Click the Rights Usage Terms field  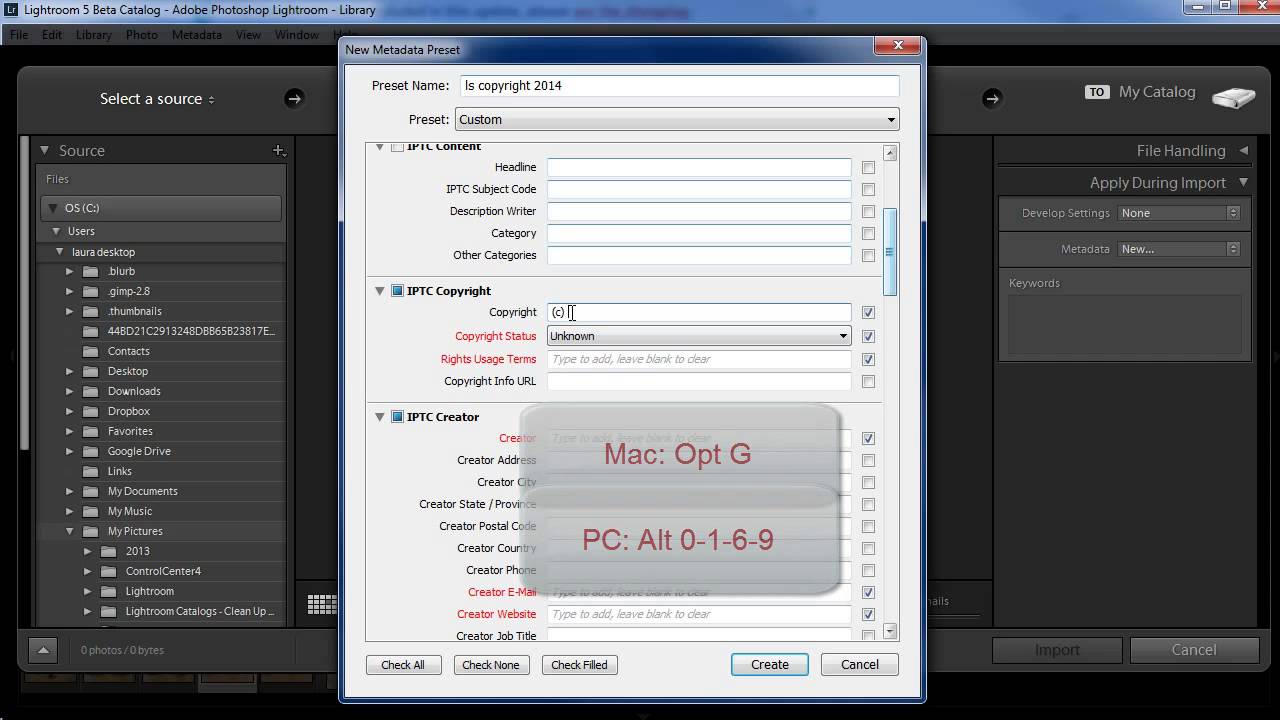click(699, 359)
